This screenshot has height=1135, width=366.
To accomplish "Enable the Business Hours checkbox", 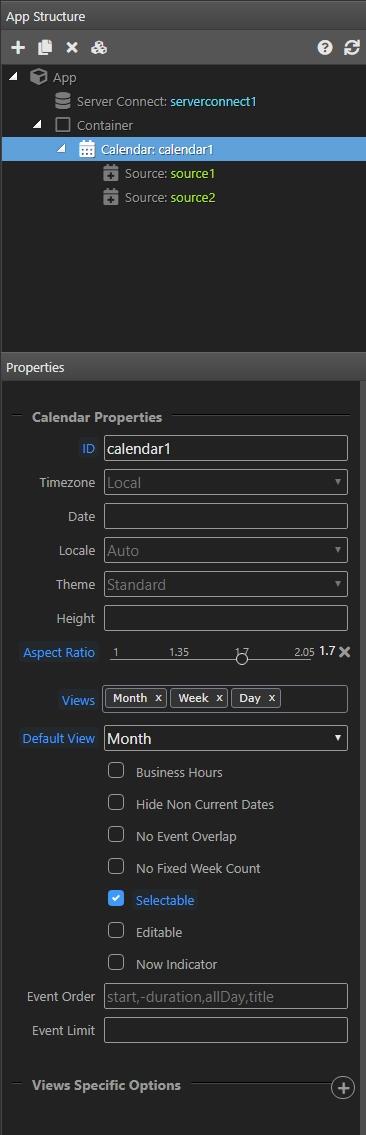I will [x=116, y=771].
